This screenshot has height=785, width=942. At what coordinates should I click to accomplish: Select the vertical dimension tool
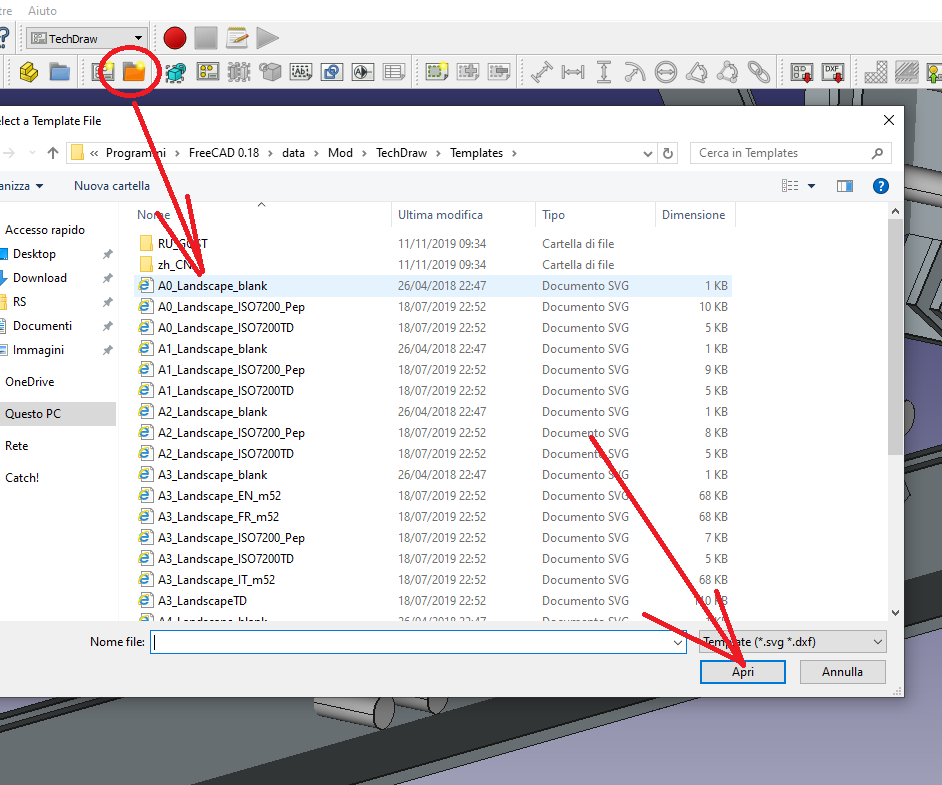pyautogui.click(x=604, y=73)
